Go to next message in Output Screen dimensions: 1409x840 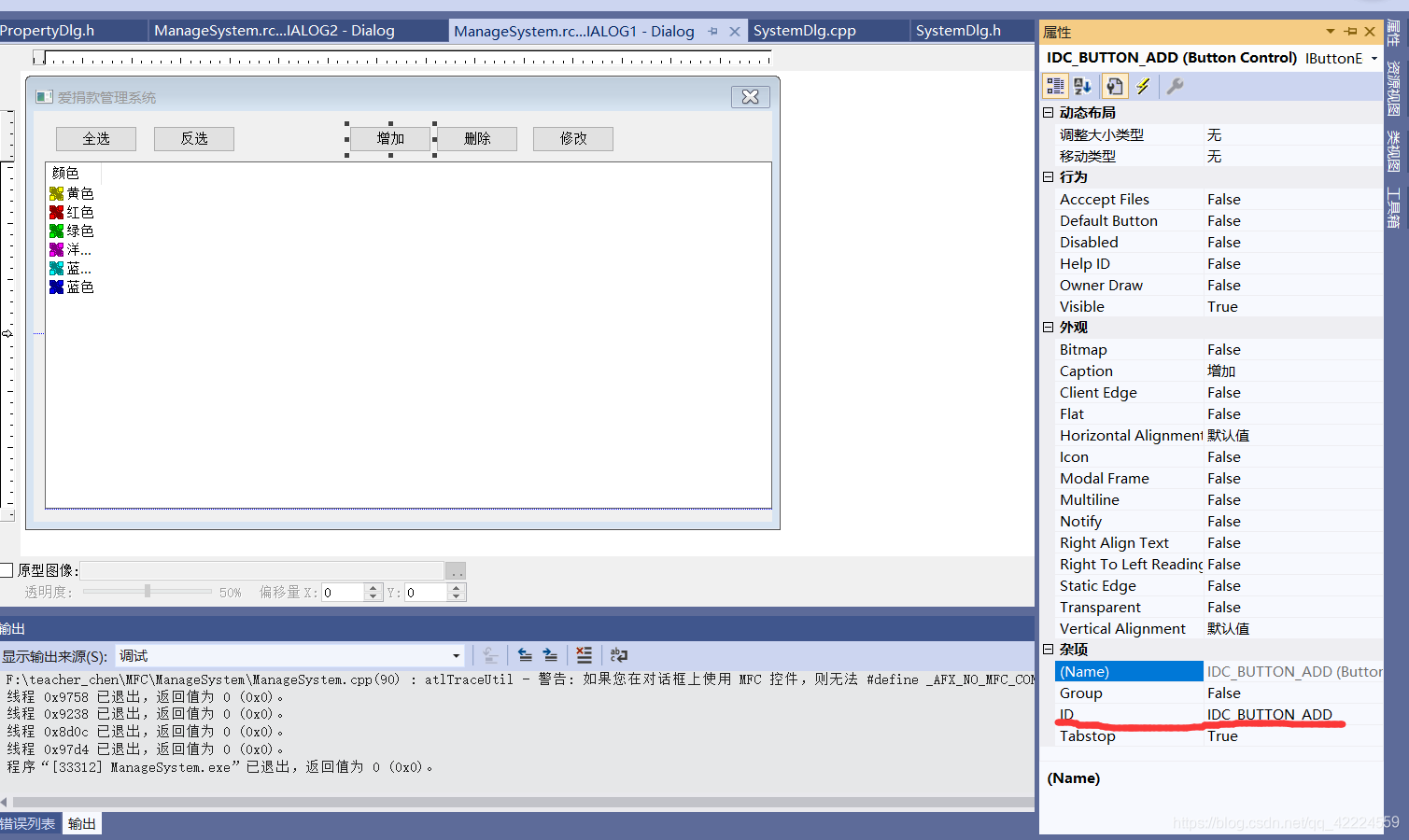point(550,655)
